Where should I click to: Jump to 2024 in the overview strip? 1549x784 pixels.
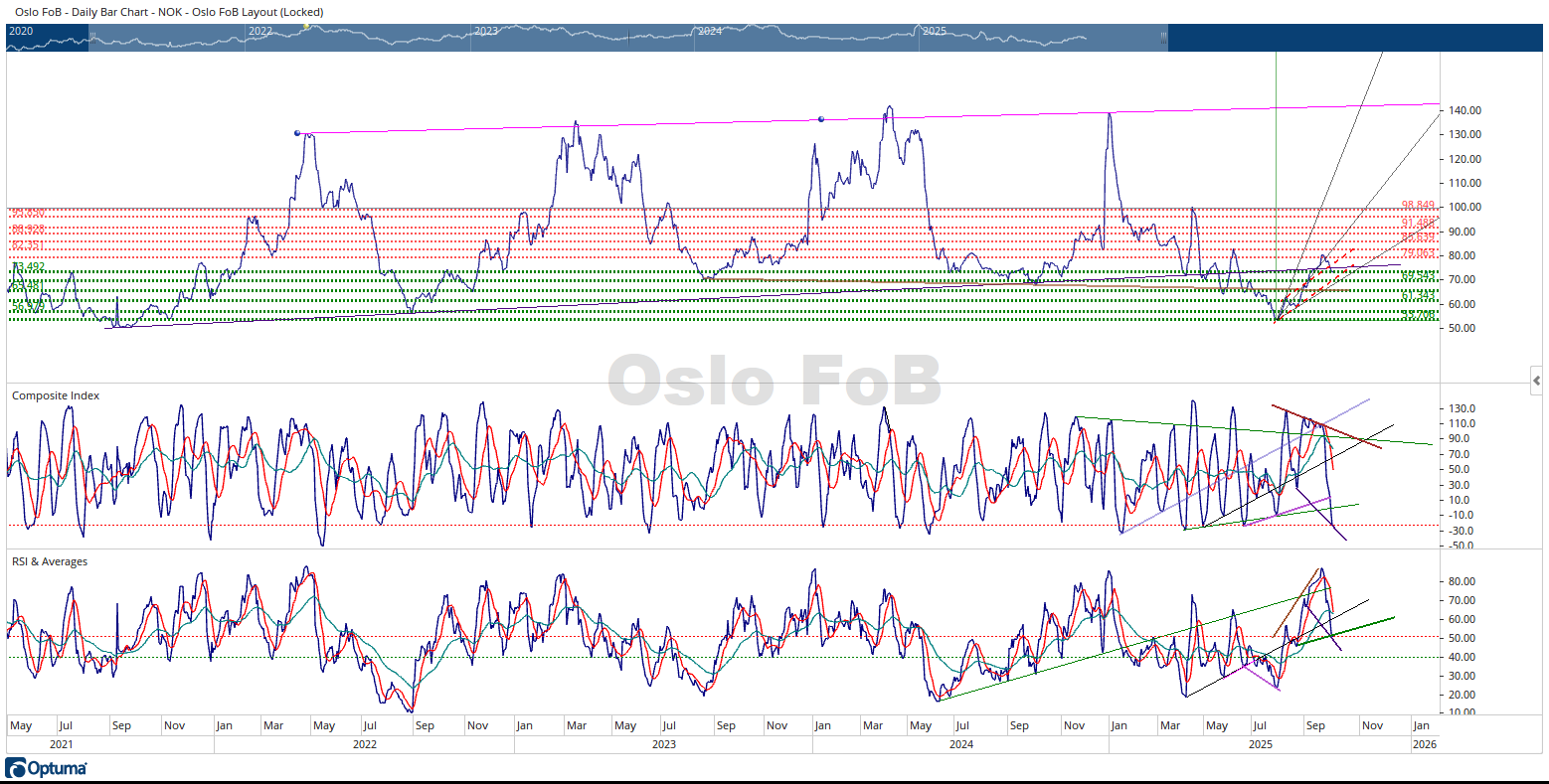click(x=710, y=32)
